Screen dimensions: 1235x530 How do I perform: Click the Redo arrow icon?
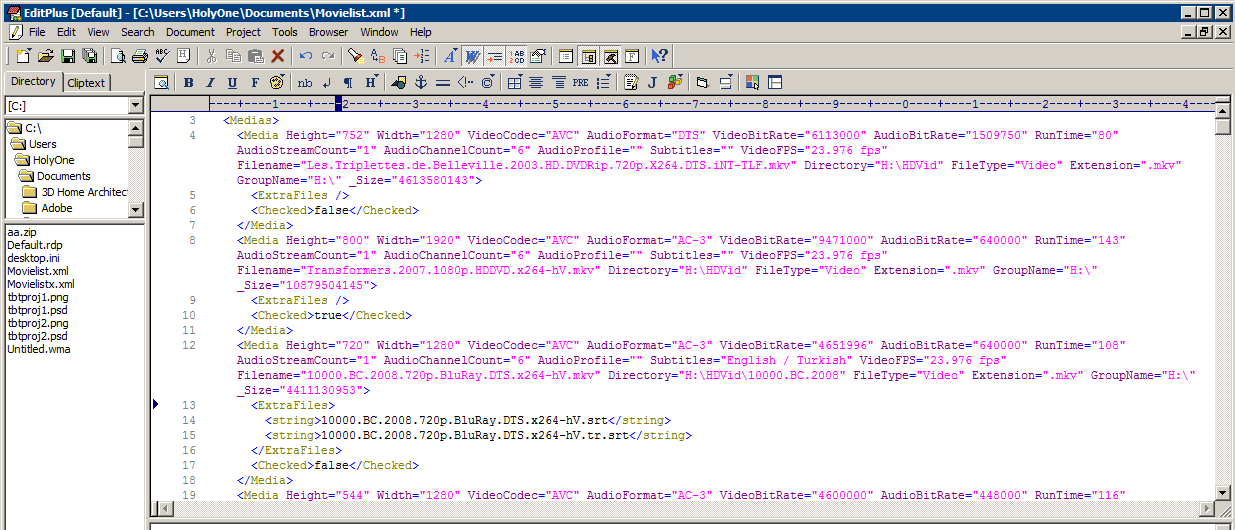[328, 56]
